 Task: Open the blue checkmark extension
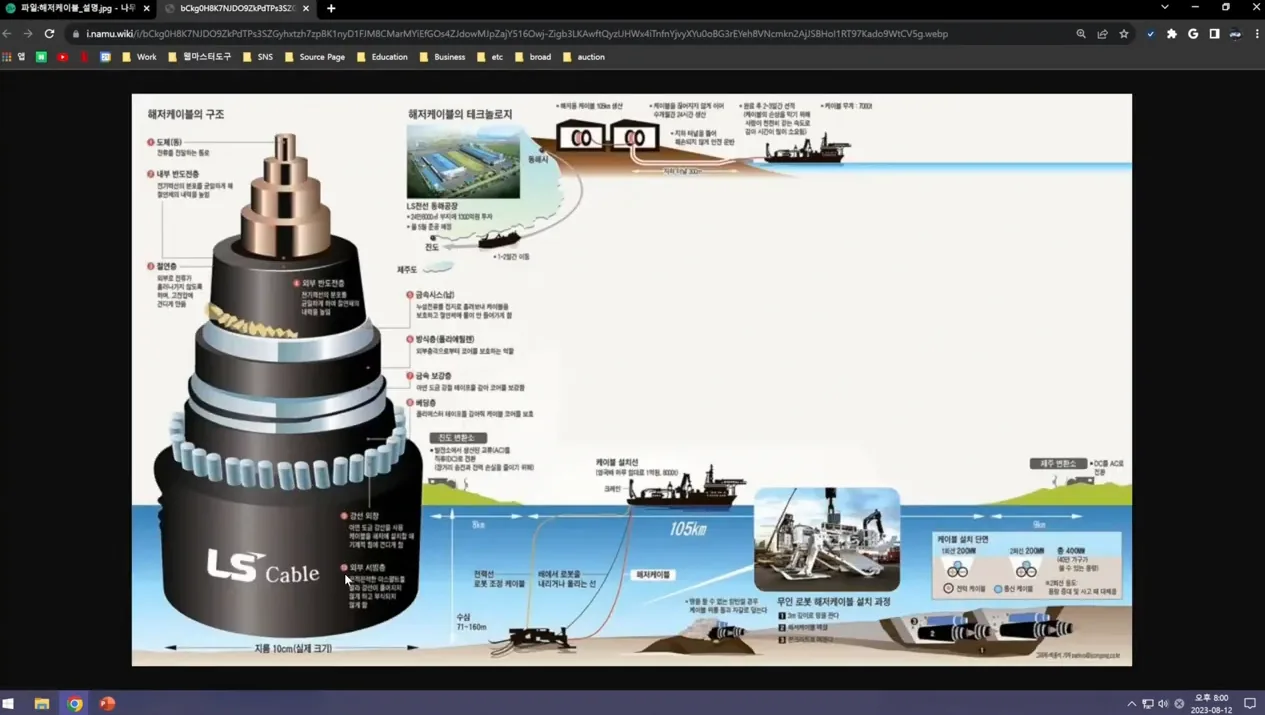1150,34
